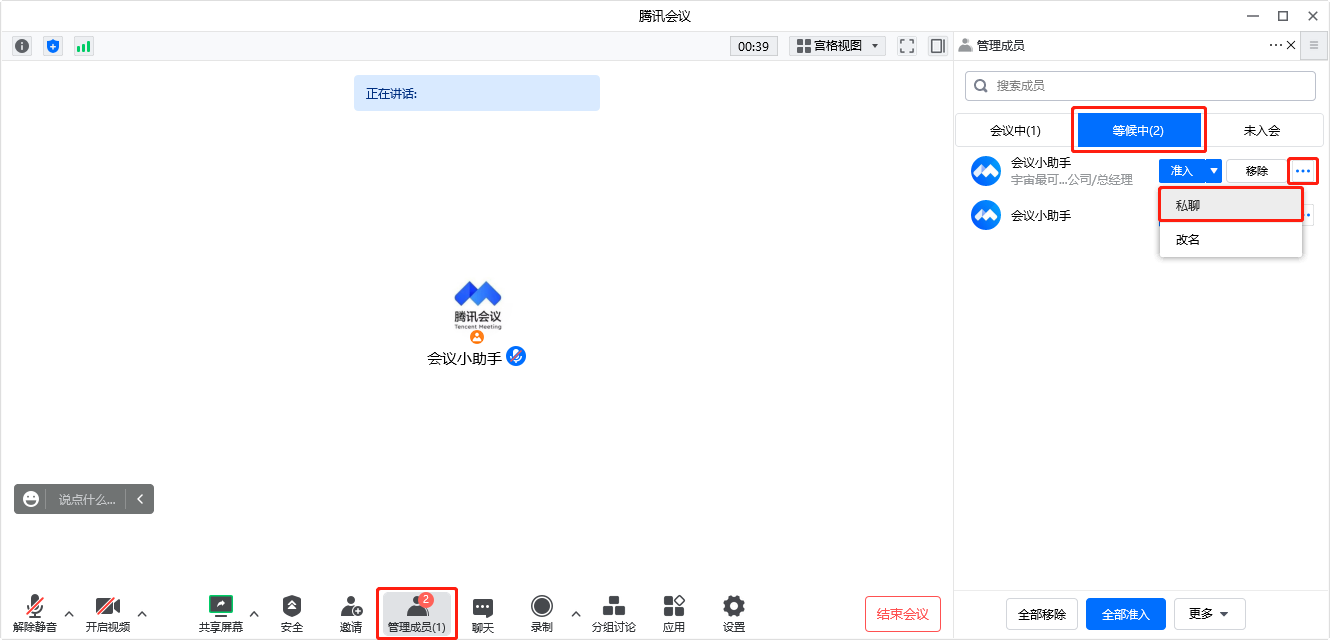Click the 00:39 meeting timer
Screen dimensions: 1330x640
(x=754, y=46)
